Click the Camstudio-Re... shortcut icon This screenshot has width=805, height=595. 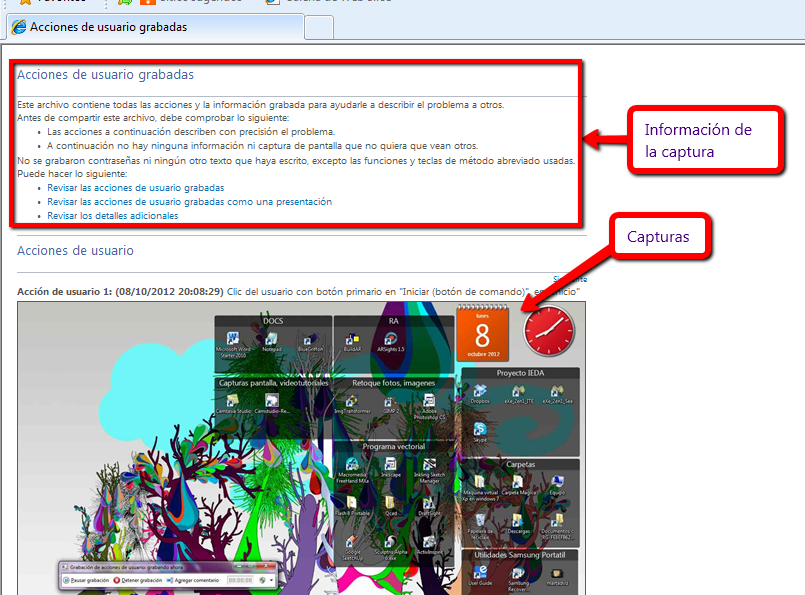(x=272, y=400)
